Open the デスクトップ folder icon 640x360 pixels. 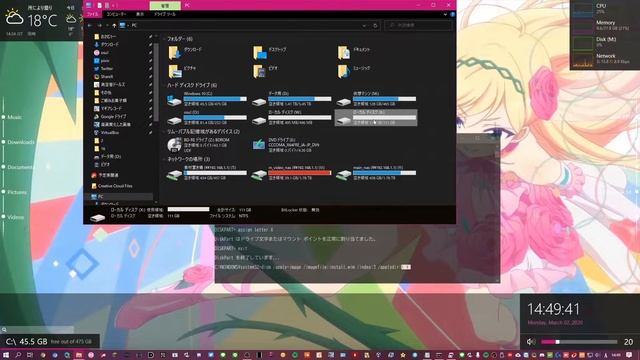259,52
